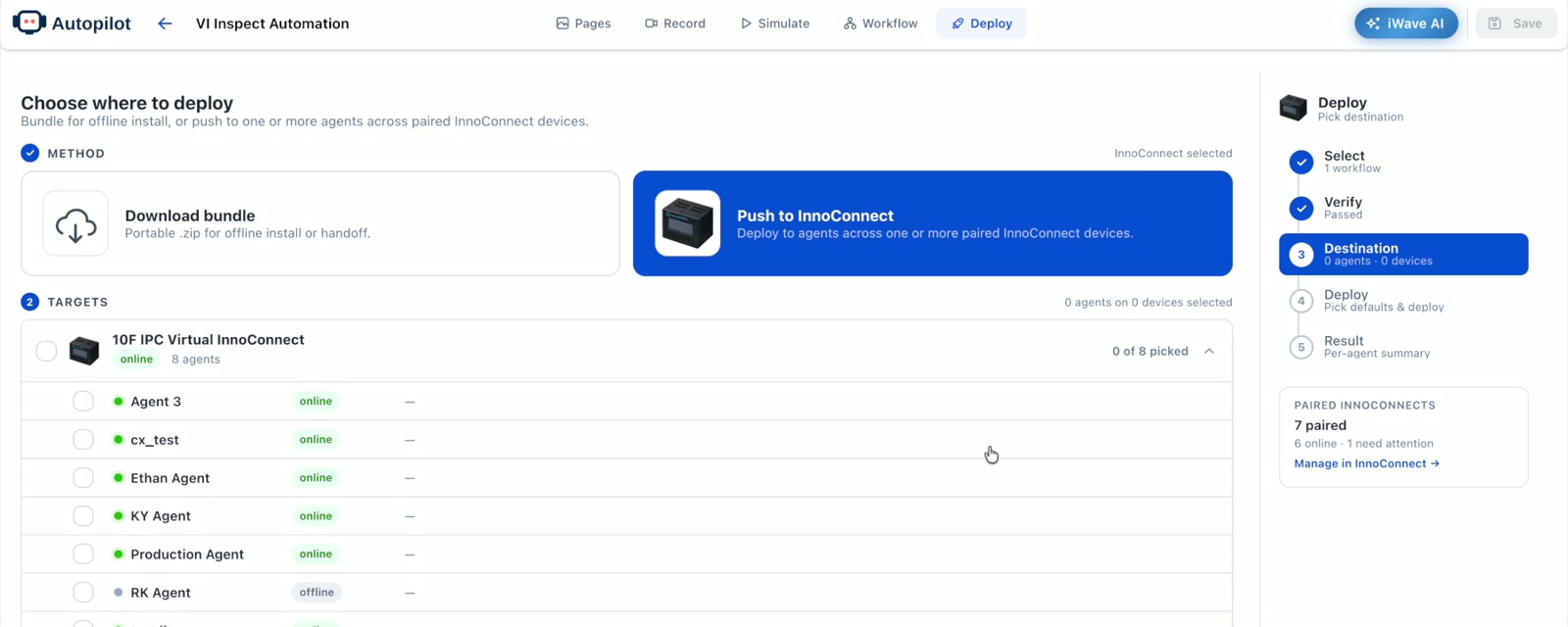Click the '8 agents' count text
The image size is (1568, 627).
196,360
